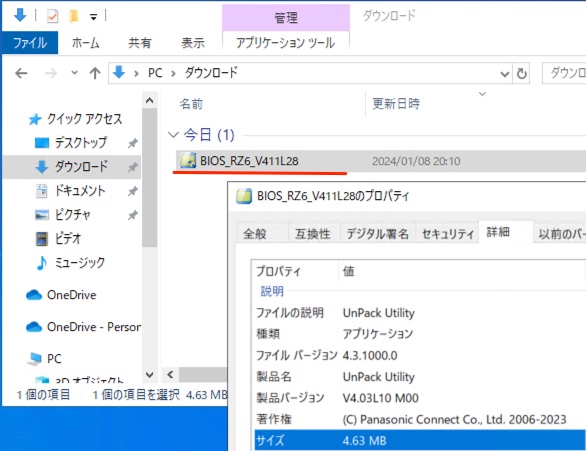586x451 pixels.
Task: Go back with the left arrow button
Action: (21, 73)
